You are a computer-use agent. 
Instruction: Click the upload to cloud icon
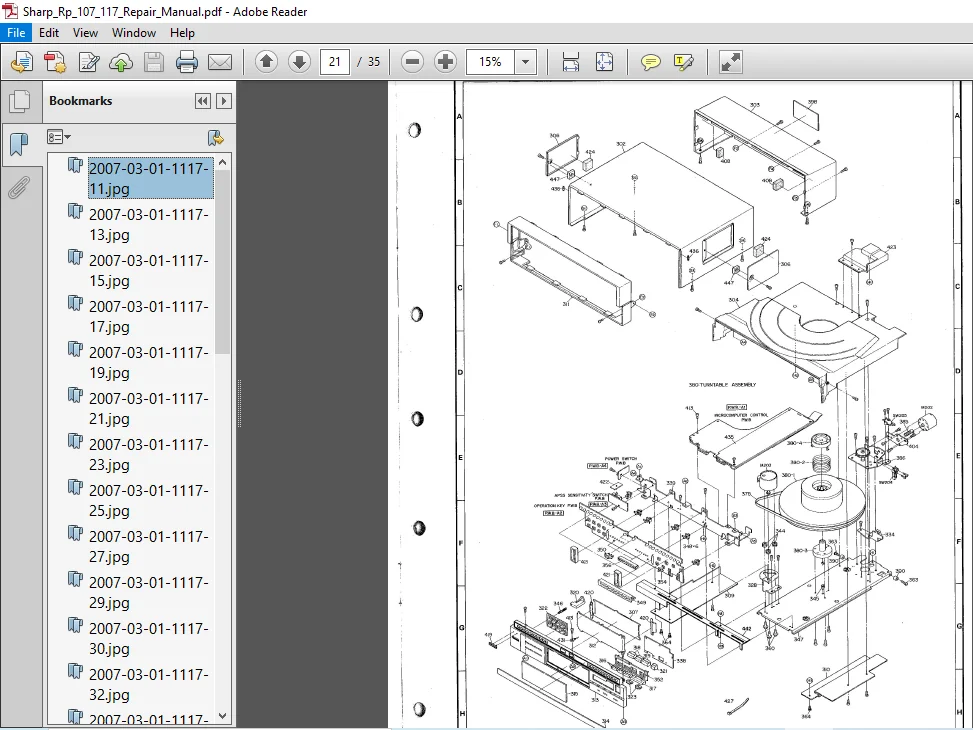tap(121, 62)
